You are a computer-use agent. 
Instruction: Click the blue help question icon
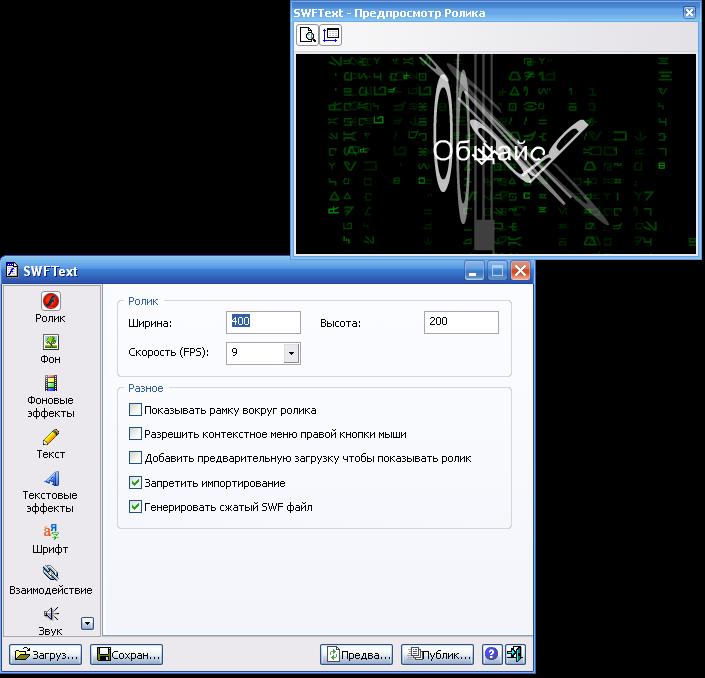pyautogui.click(x=492, y=655)
